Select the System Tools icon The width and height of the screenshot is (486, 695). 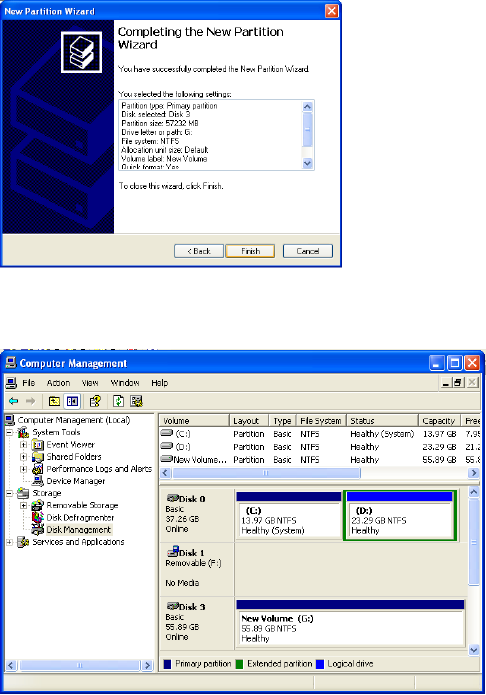point(23,432)
